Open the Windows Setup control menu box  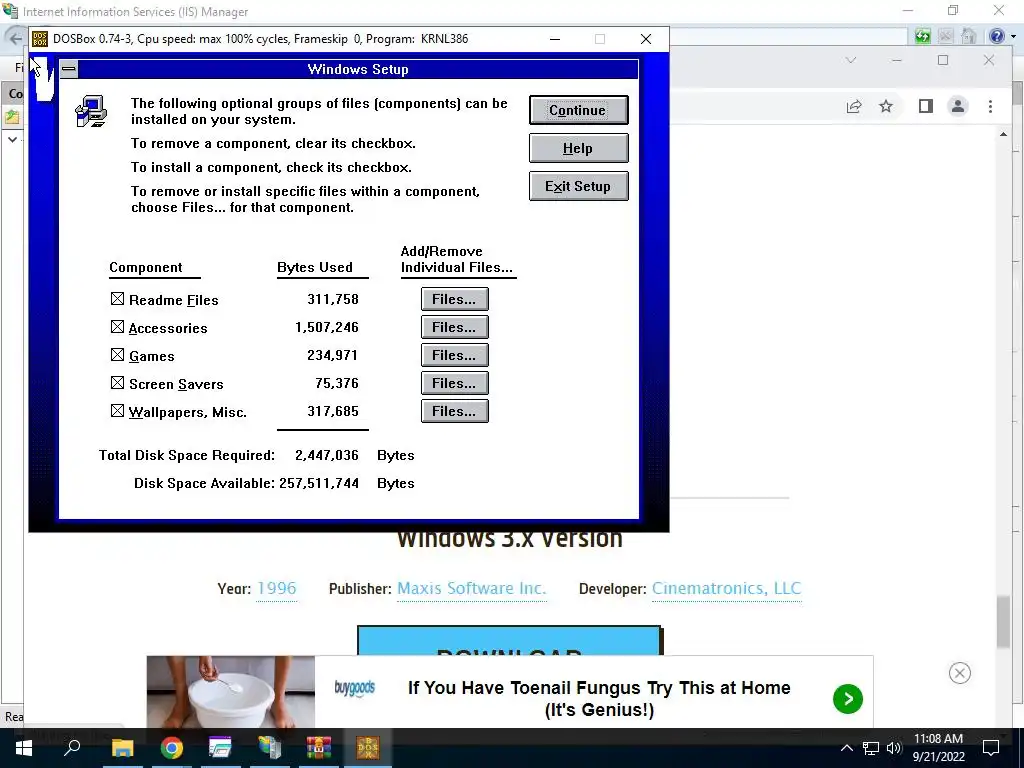(69, 69)
